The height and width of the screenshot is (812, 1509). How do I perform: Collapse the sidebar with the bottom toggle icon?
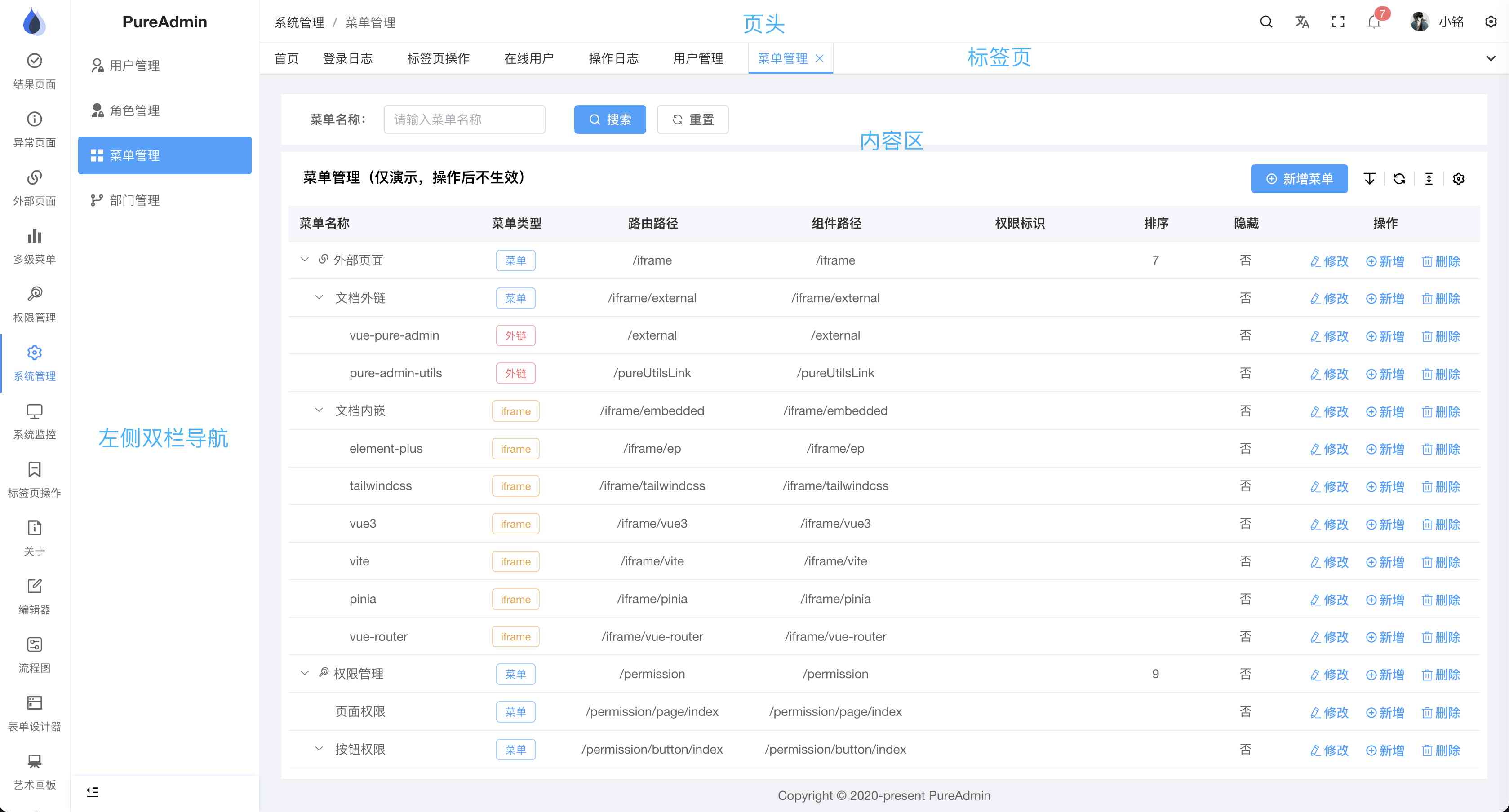tap(93, 791)
